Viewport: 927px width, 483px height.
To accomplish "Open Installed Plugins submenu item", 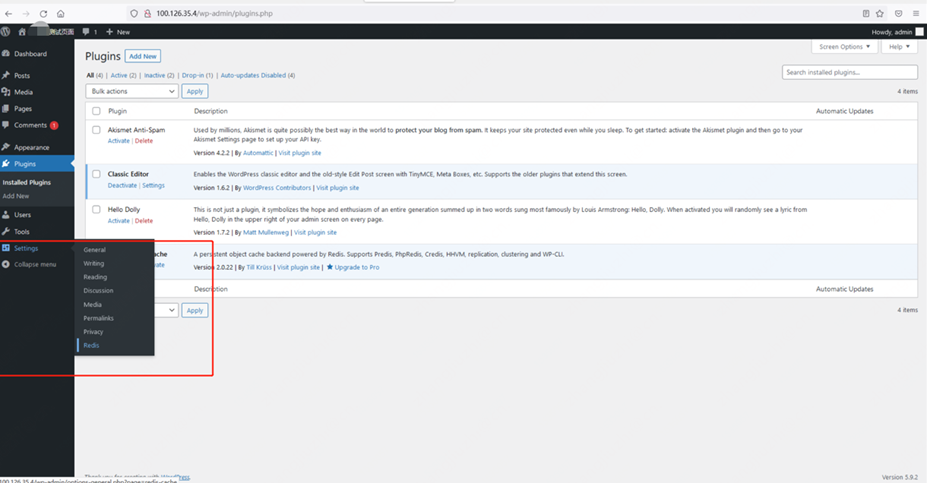I will (x=27, y=183).
